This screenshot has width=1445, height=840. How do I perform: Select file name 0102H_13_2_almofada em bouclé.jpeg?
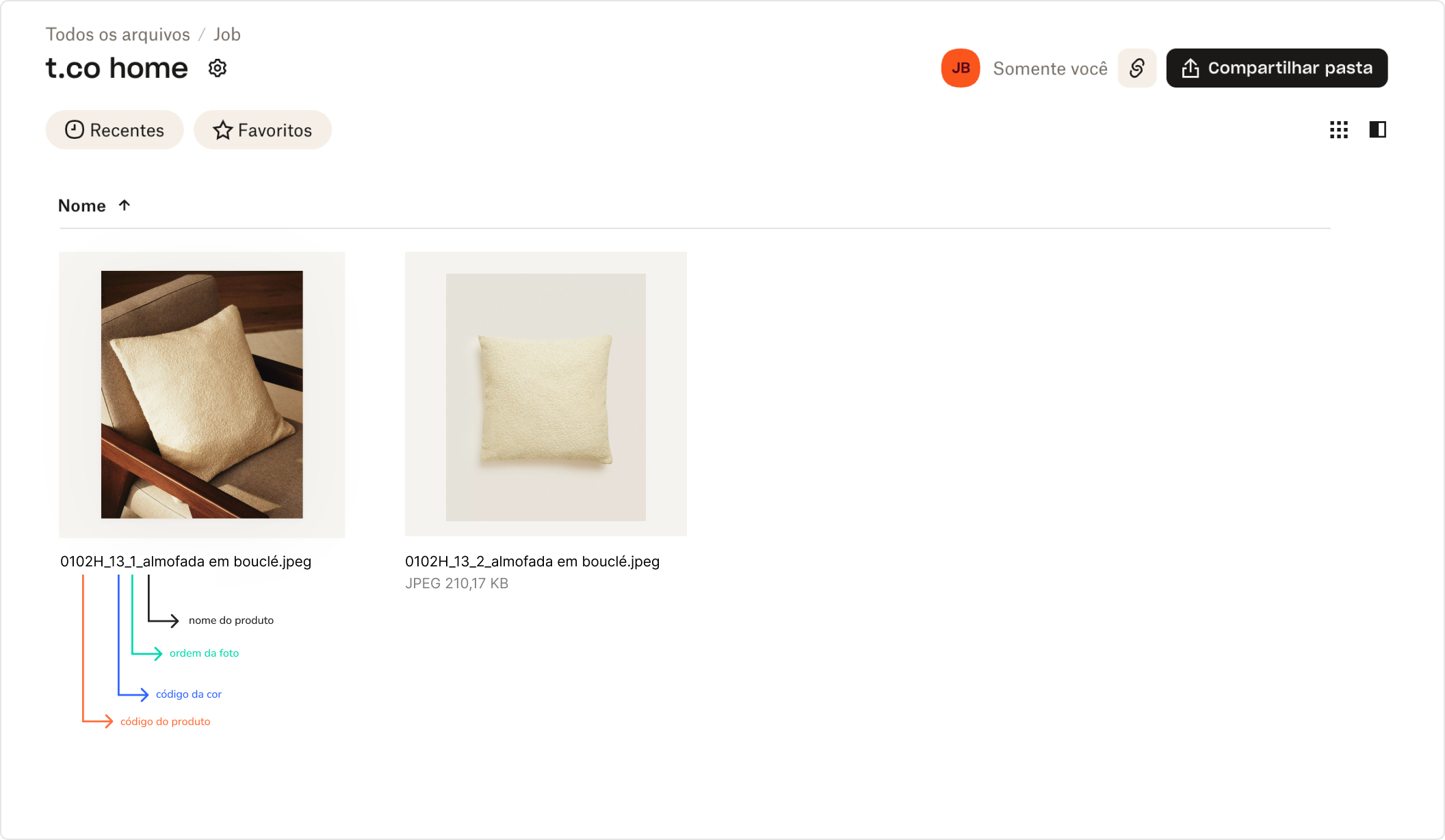pyautogui.click(x=532, y=562)
